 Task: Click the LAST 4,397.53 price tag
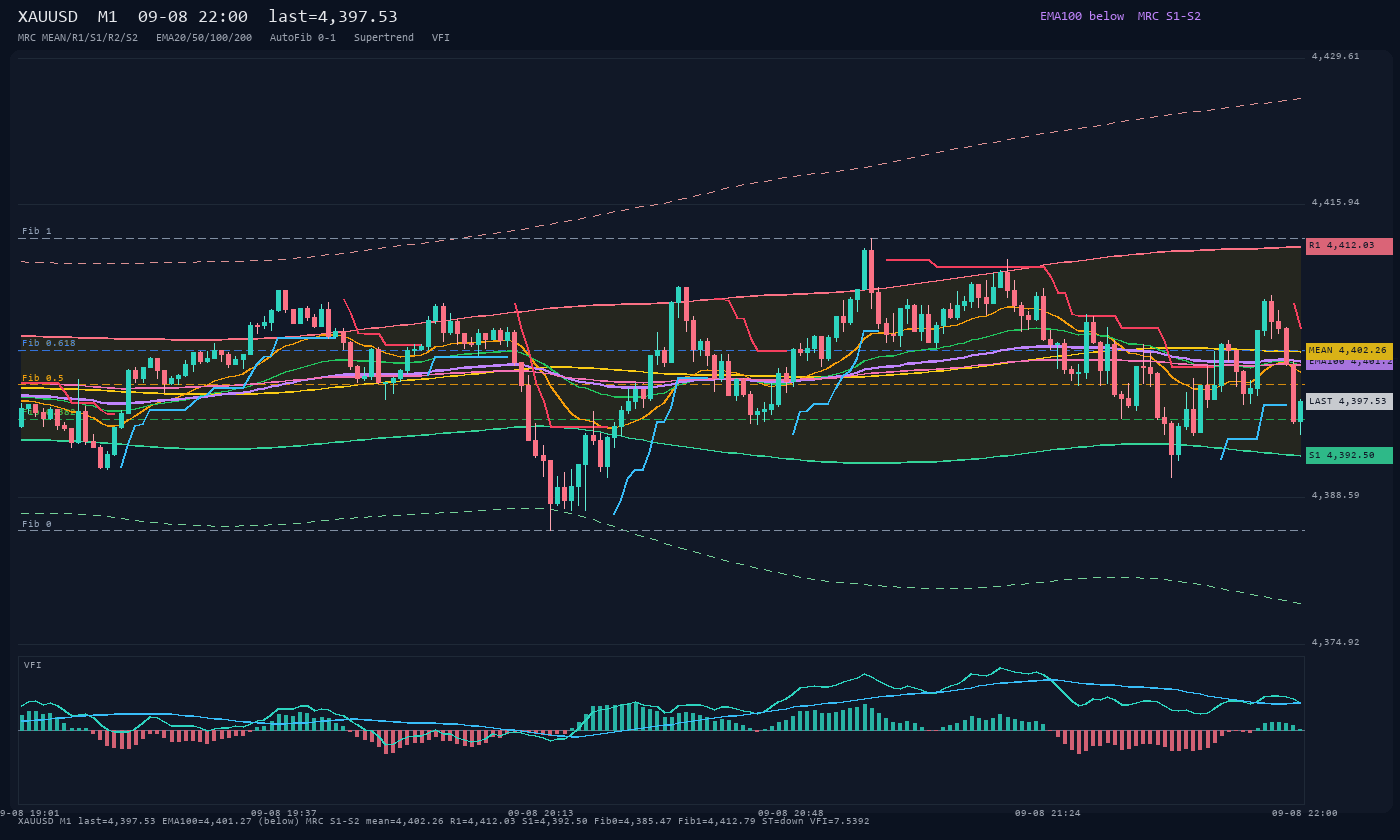1349,401
